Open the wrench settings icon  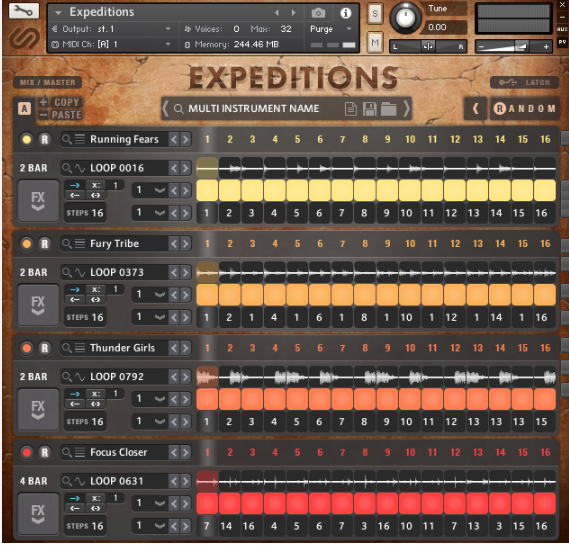click(24, 11)
